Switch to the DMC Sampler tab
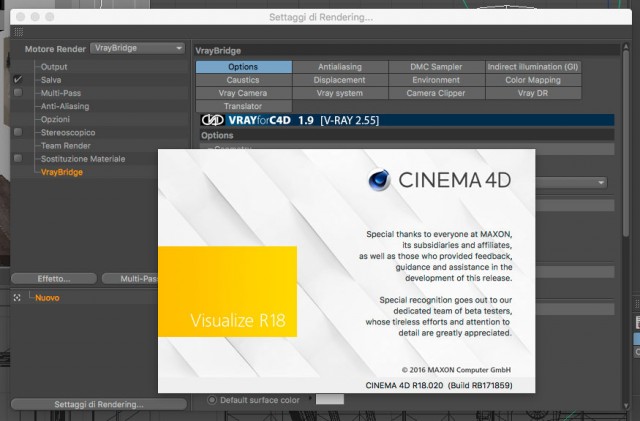Image resolution: width=640 pixels, height=421 pixels. coord(436,67)
